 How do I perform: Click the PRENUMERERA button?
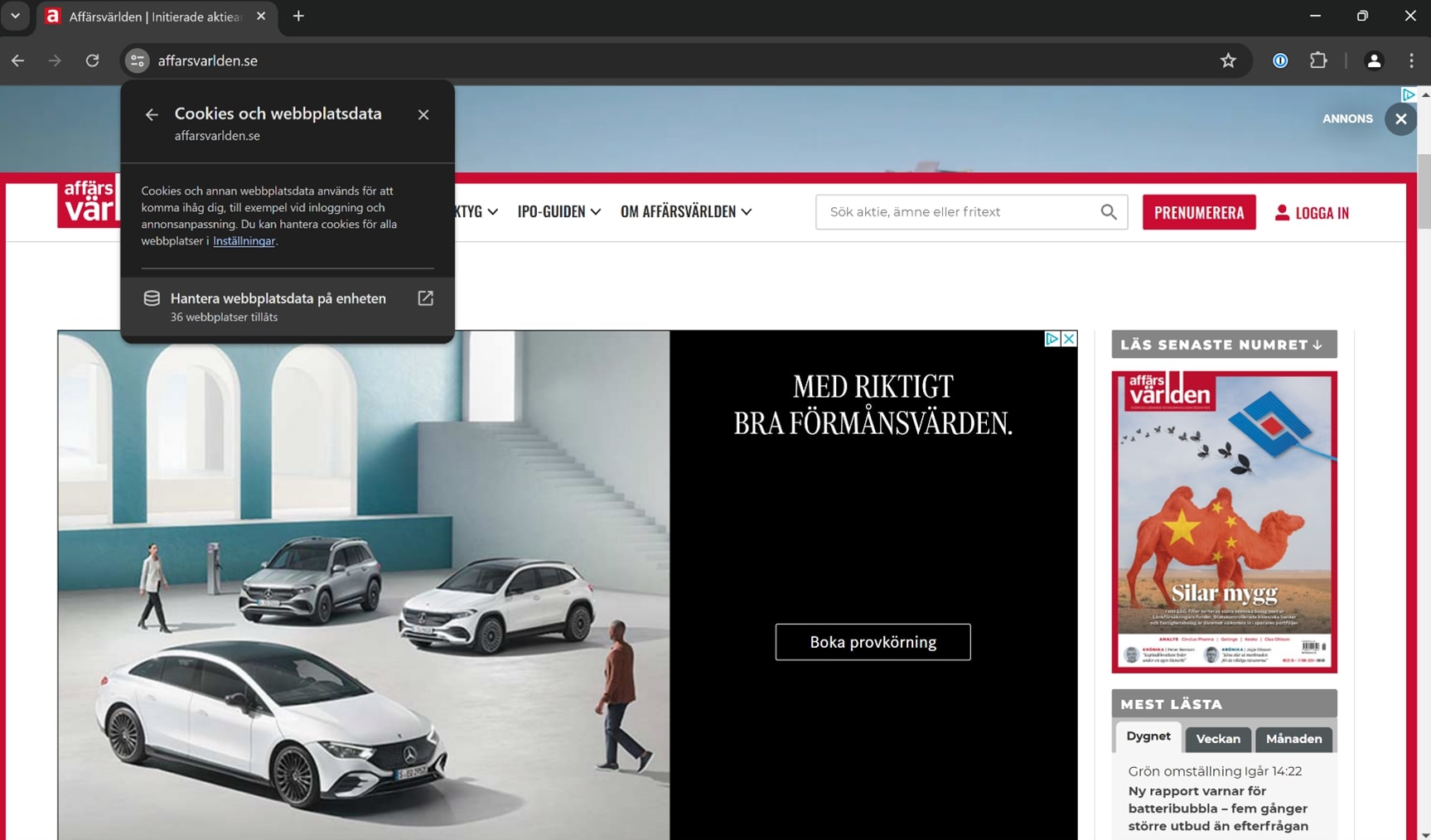click(x=1198, y=212)
